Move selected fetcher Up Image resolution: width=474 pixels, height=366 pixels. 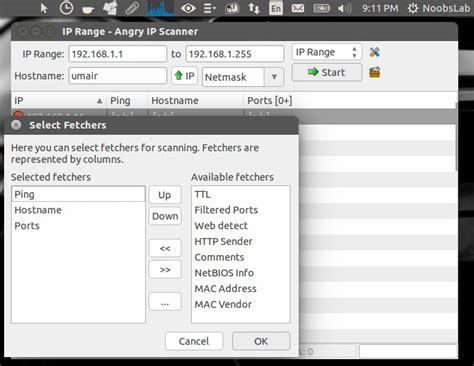[165, 195]
